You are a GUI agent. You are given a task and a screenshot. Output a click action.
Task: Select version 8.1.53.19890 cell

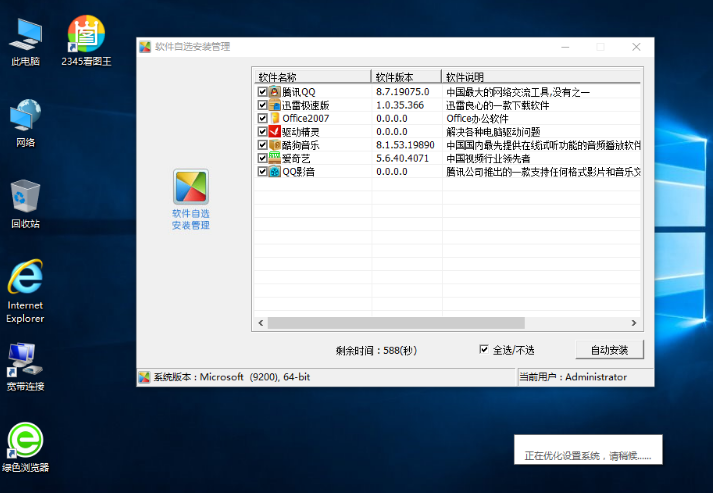tap(405, 145)
